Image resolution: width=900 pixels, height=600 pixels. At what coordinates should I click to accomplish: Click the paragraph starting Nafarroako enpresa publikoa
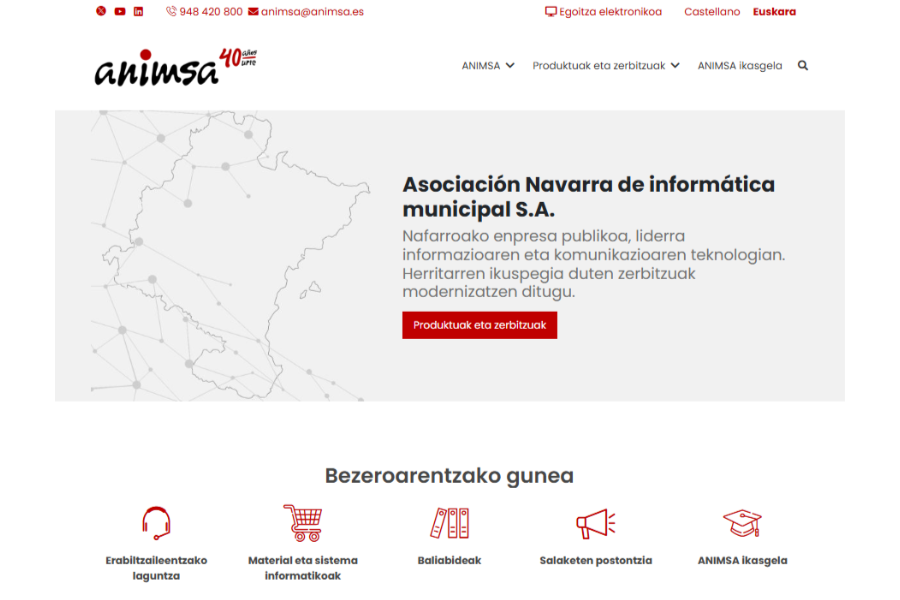click(593, 264)
